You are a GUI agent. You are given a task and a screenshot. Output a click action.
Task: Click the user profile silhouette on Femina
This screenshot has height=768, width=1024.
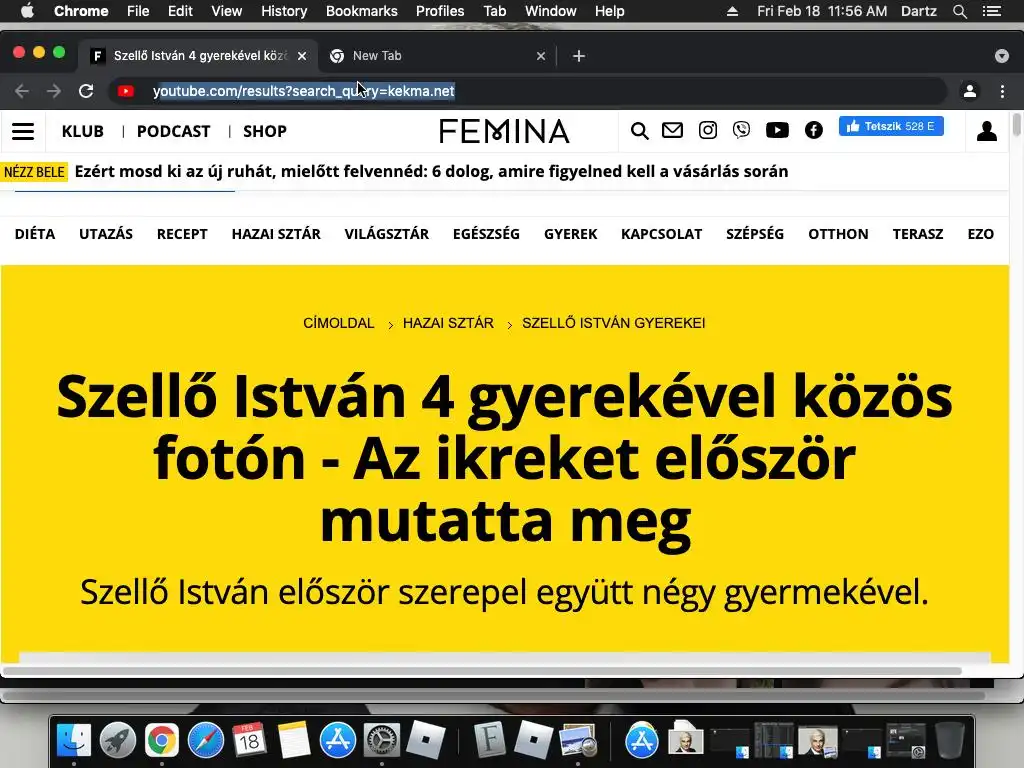pos(987,131)
